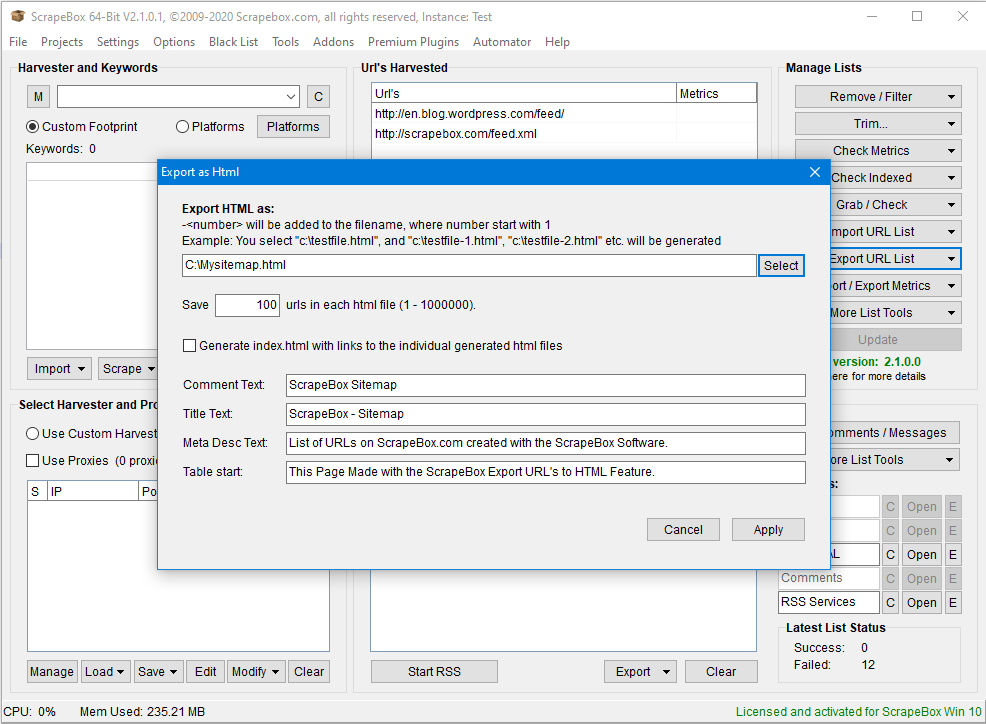The height and width of the screenshot is (724, 986).
Task: Click the Meta Desc Text input field
Action: point(545,443)
